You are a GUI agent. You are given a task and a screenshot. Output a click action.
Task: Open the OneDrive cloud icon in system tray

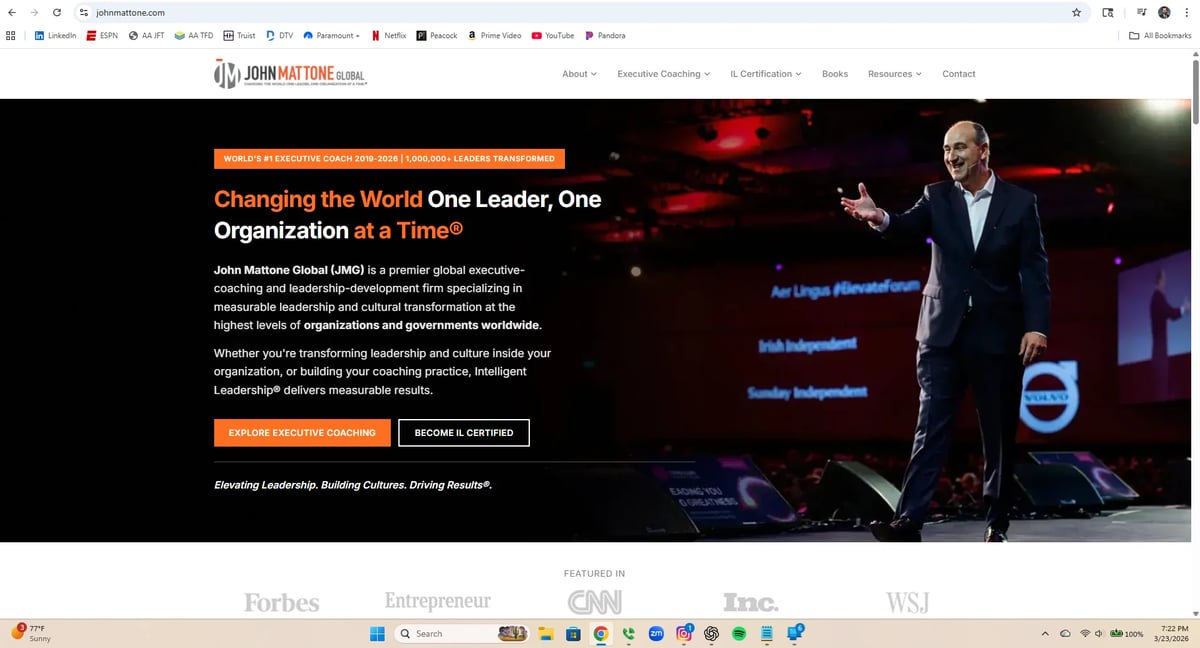1065,633
